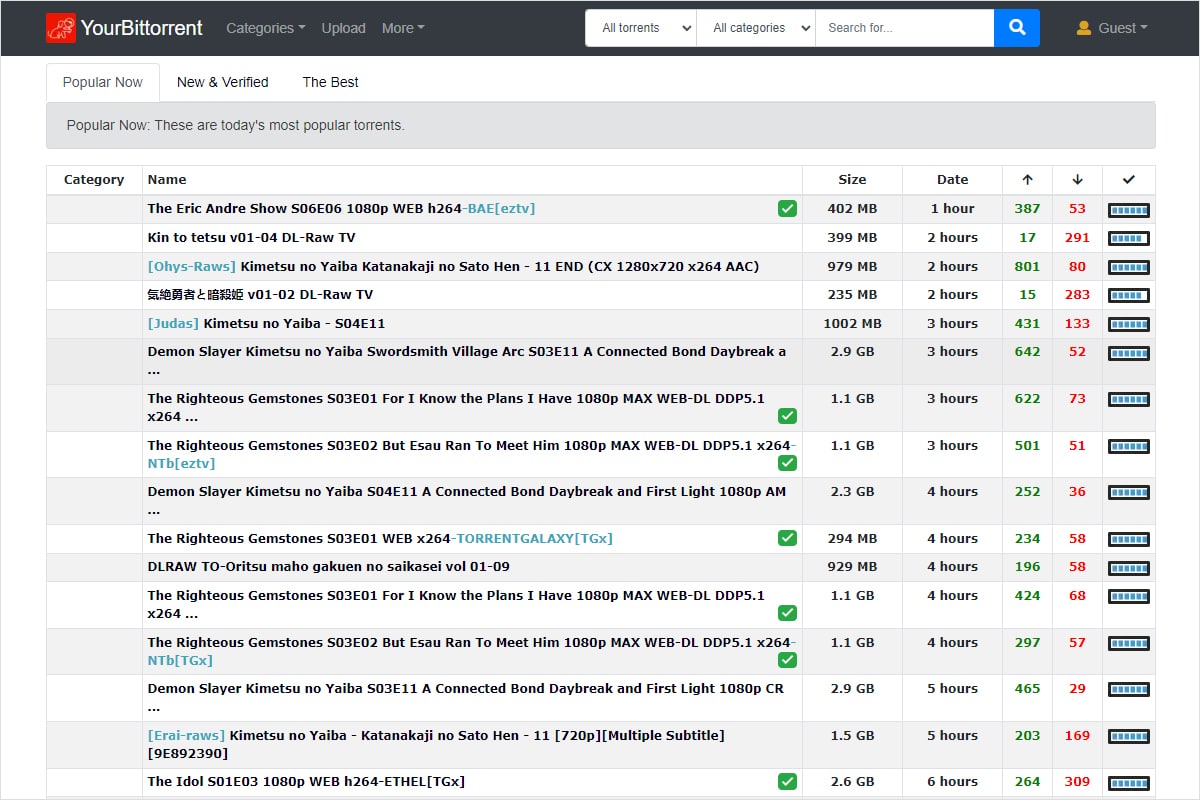This screenshot has width=1200, height=800.
Task: Click health bar of The Idol S01E03 row
Action: [x=1129, y=783]
